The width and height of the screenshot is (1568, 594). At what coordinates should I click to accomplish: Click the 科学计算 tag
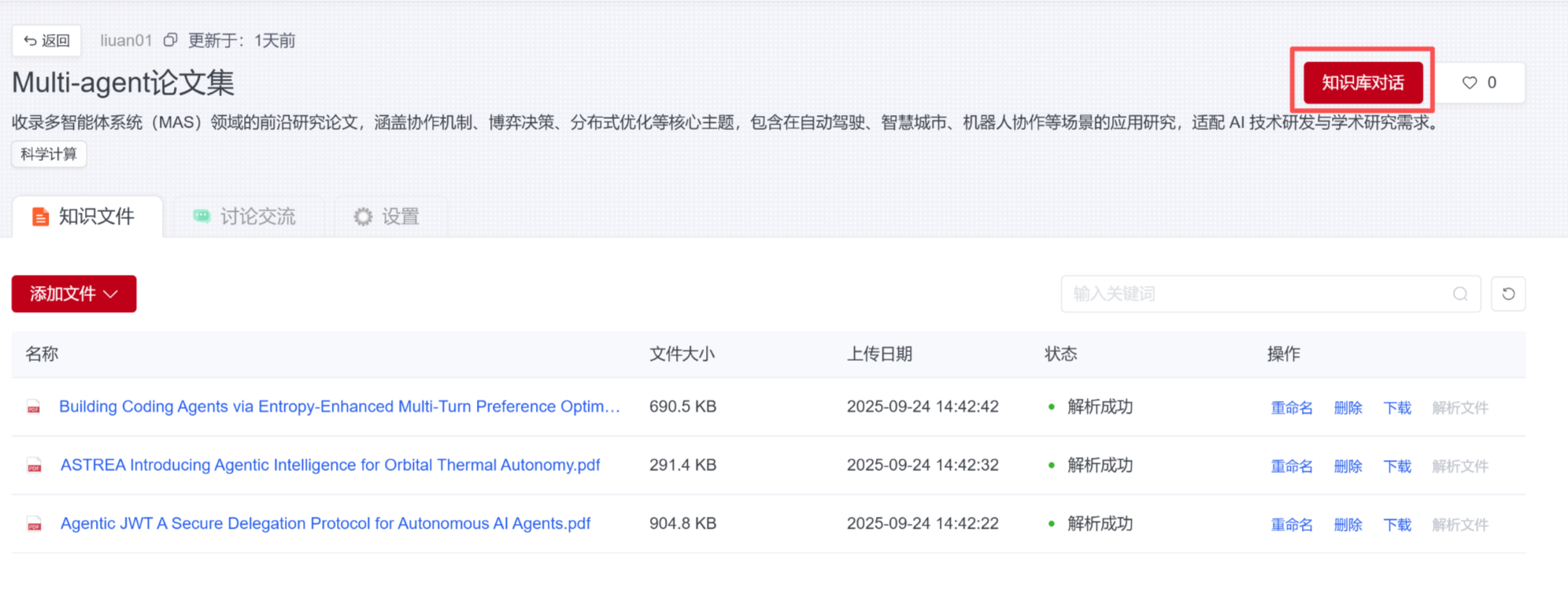point(49,154)
